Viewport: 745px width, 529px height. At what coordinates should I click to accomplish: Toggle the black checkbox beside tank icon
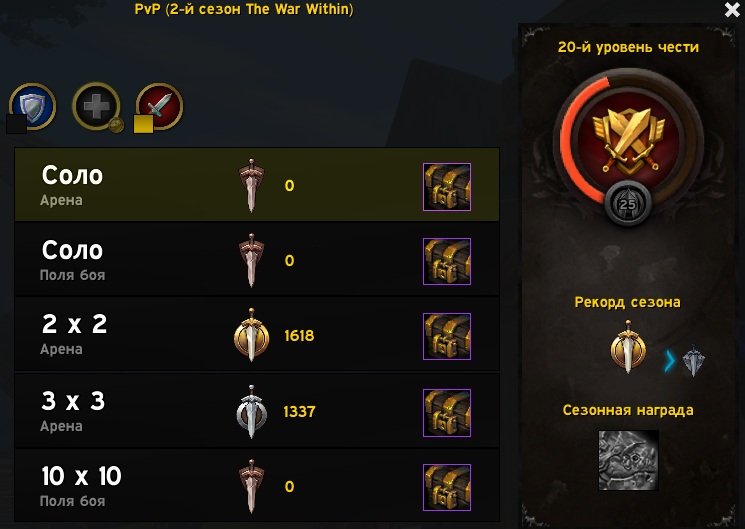16,125
